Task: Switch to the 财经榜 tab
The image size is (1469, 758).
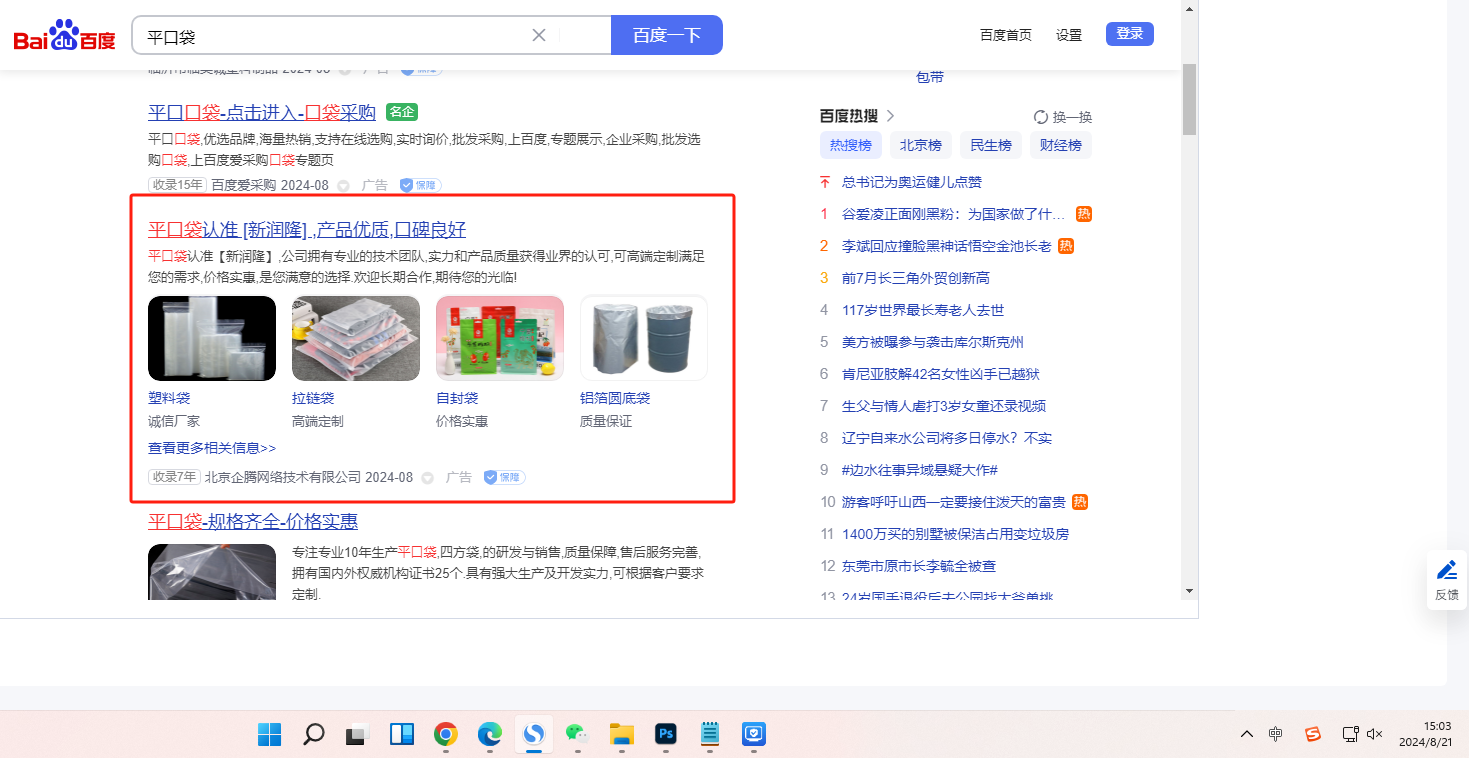Action: (1061, 145)
